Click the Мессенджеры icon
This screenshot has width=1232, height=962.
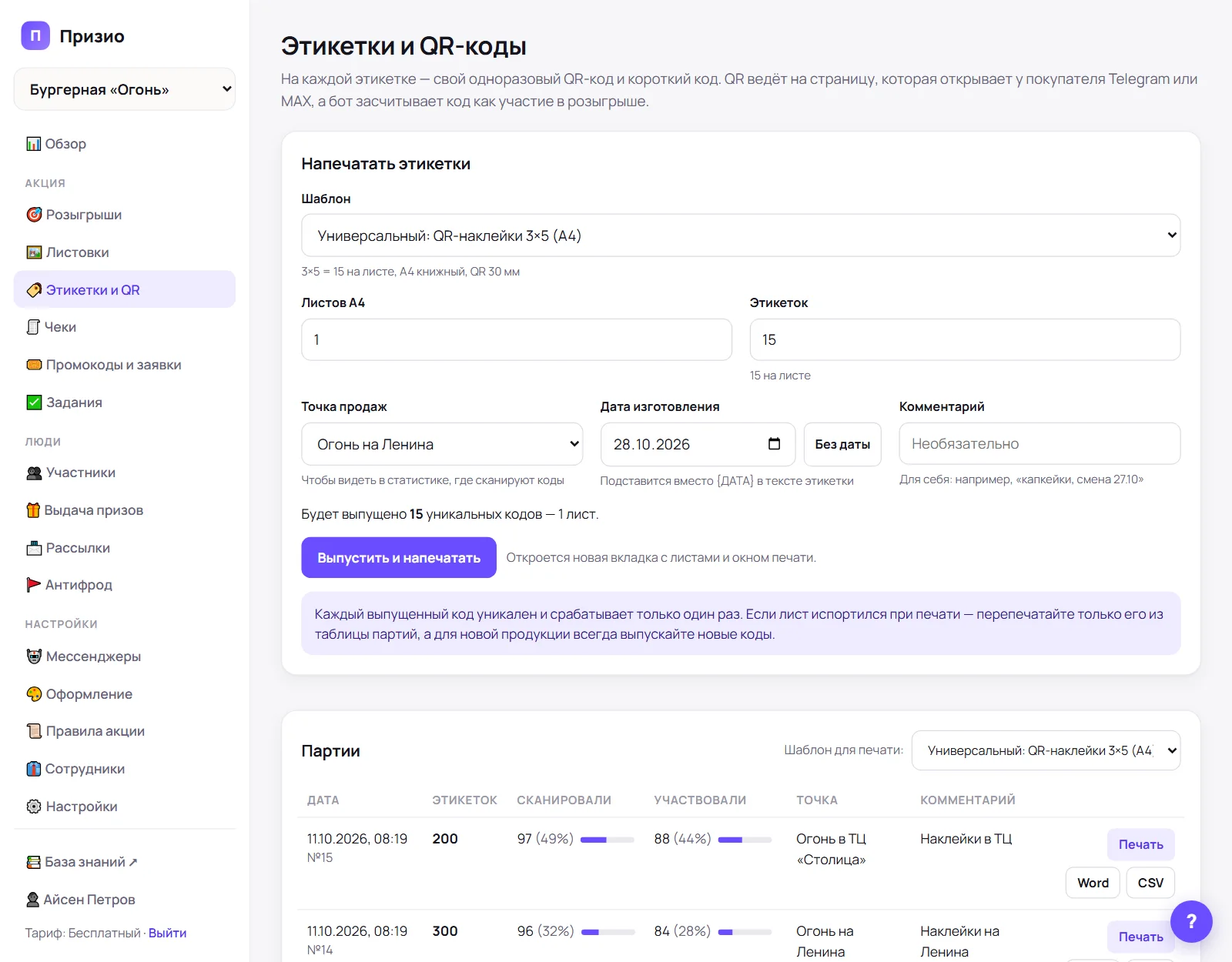[x=34, y=656]
